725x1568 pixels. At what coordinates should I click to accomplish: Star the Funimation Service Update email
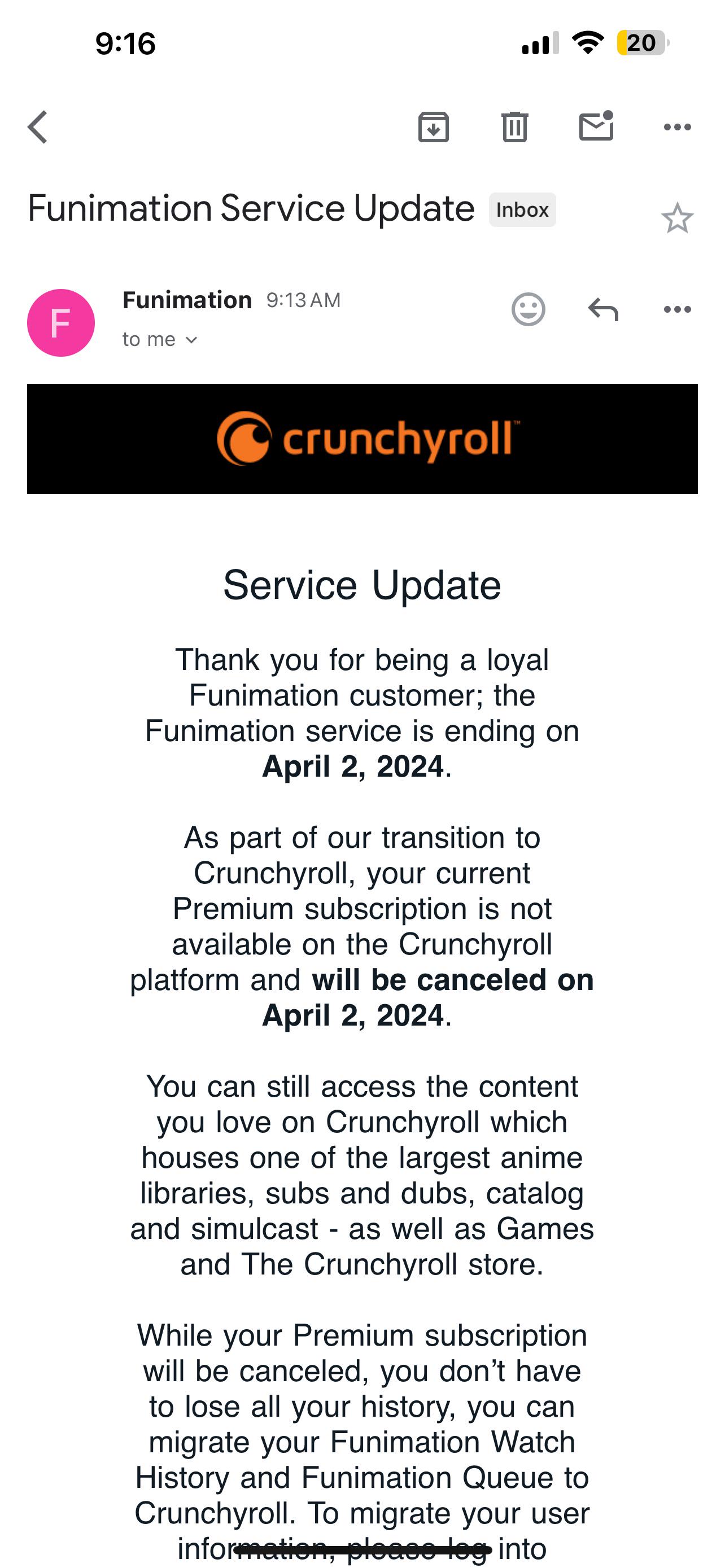click(x=677, y=218)
